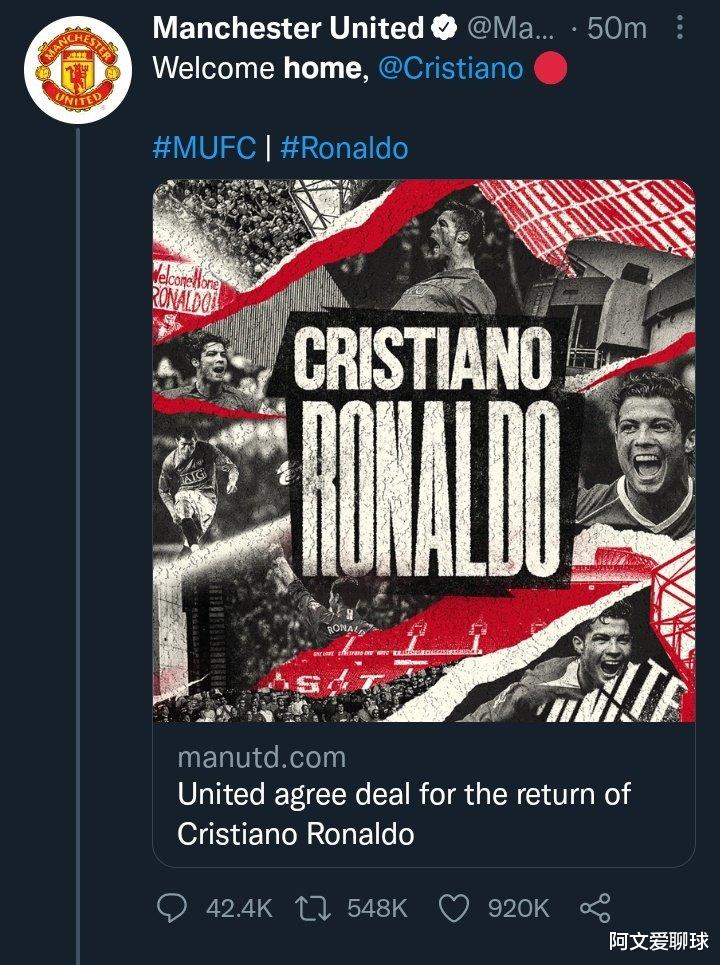Open the three-dot more options menu
This screenshot has height=965, width=720.
(x=679, y=28)
